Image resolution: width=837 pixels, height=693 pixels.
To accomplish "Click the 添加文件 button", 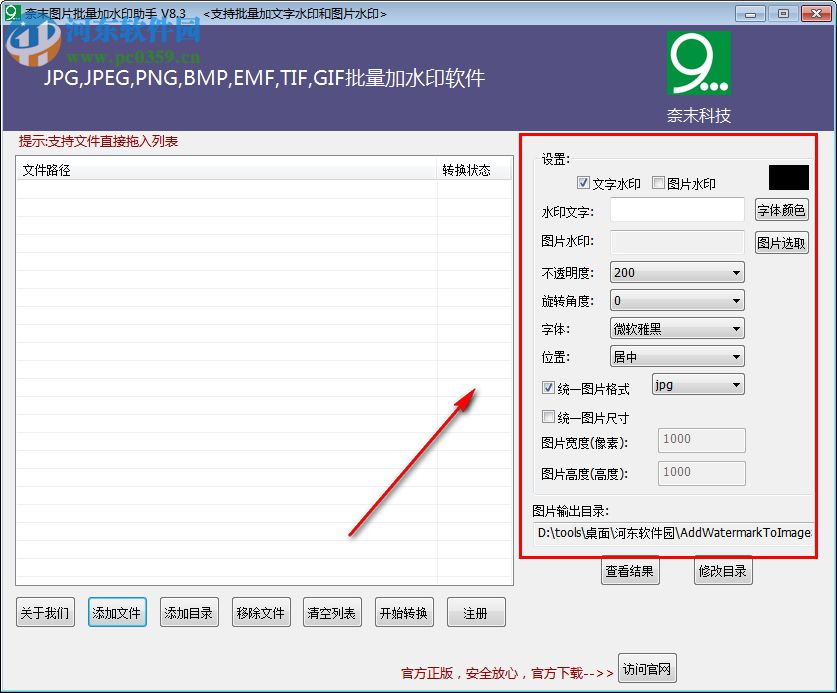I will point(117,612).
